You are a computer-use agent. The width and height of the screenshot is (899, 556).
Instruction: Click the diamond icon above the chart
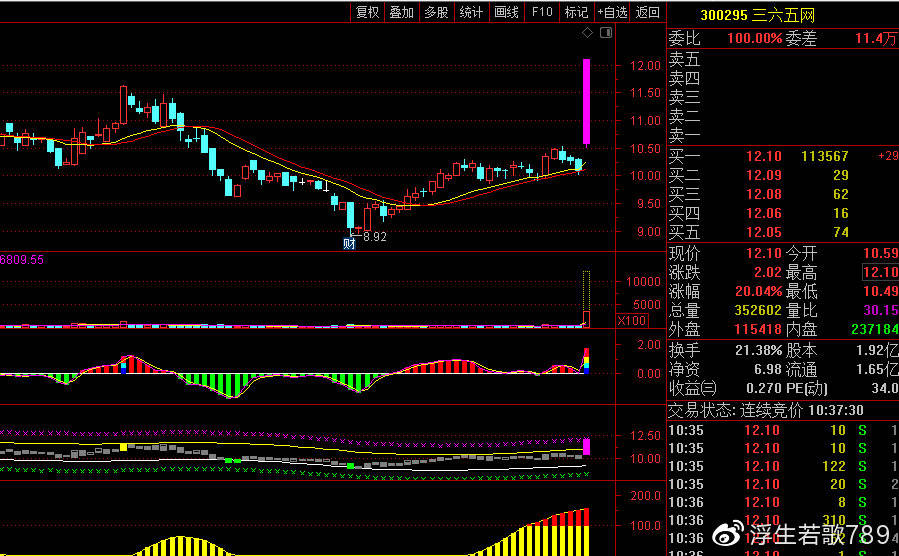point(588,35)
